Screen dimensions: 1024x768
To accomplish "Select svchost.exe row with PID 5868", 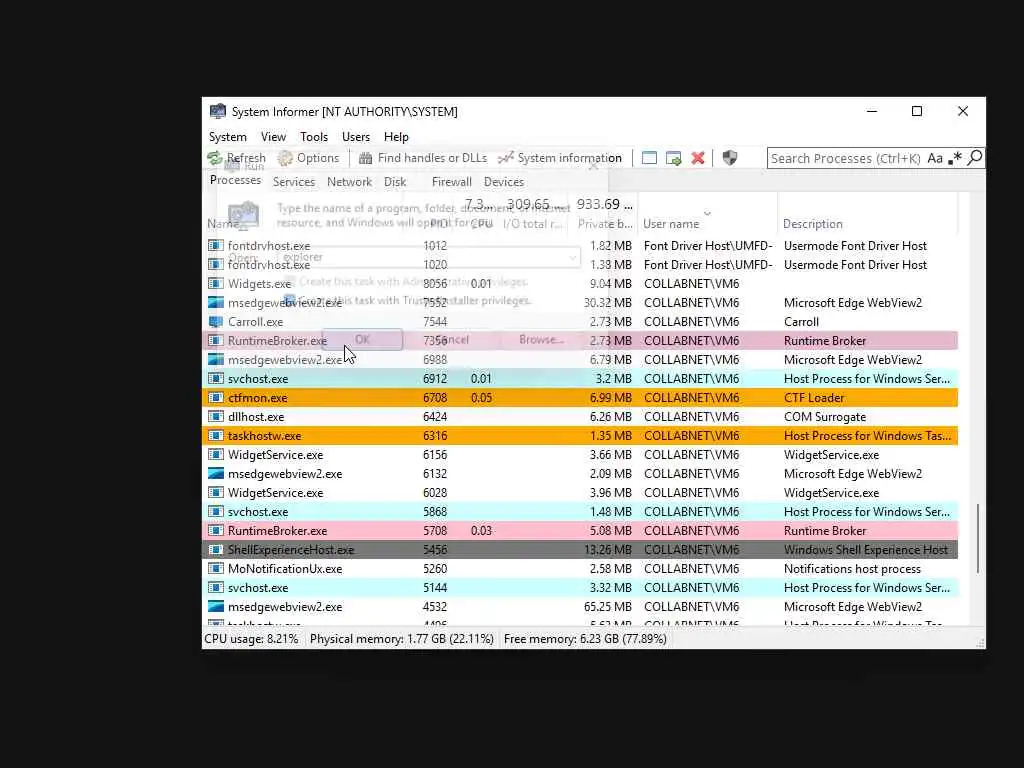I will (x=580, y=511).
